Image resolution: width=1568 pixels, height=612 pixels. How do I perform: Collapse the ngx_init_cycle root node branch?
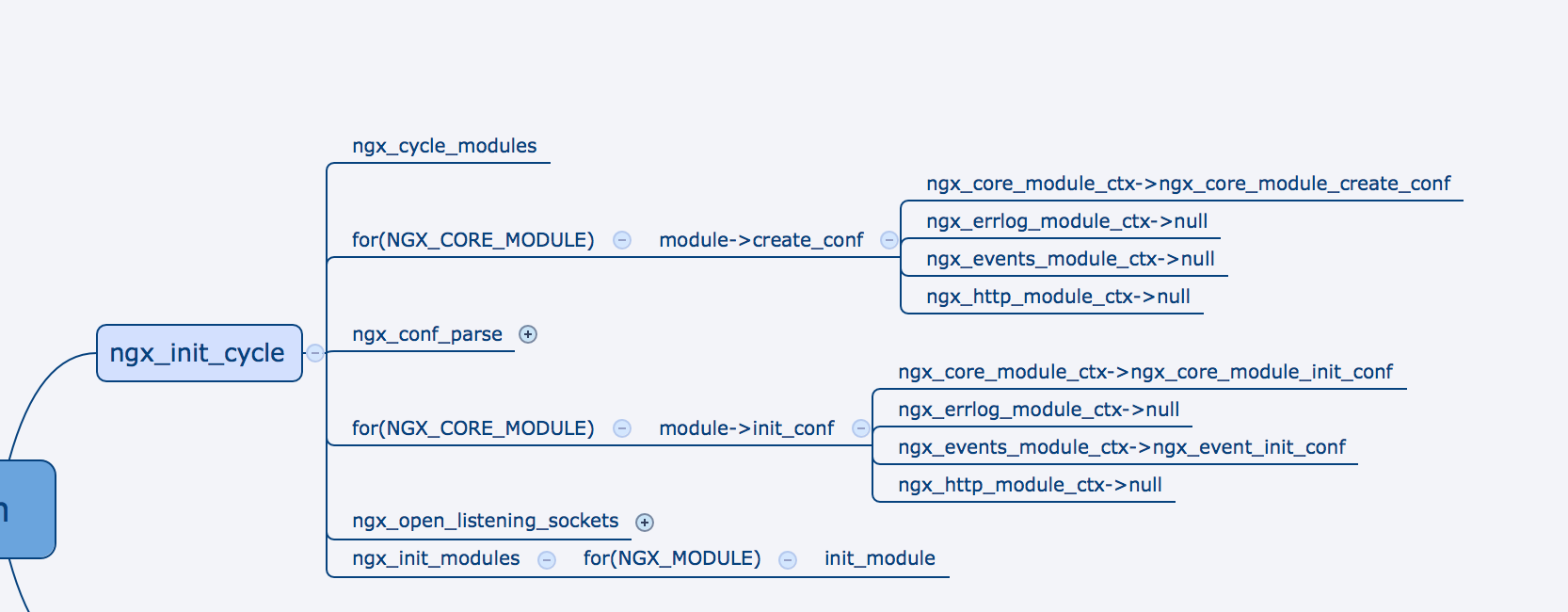(315, 353)
